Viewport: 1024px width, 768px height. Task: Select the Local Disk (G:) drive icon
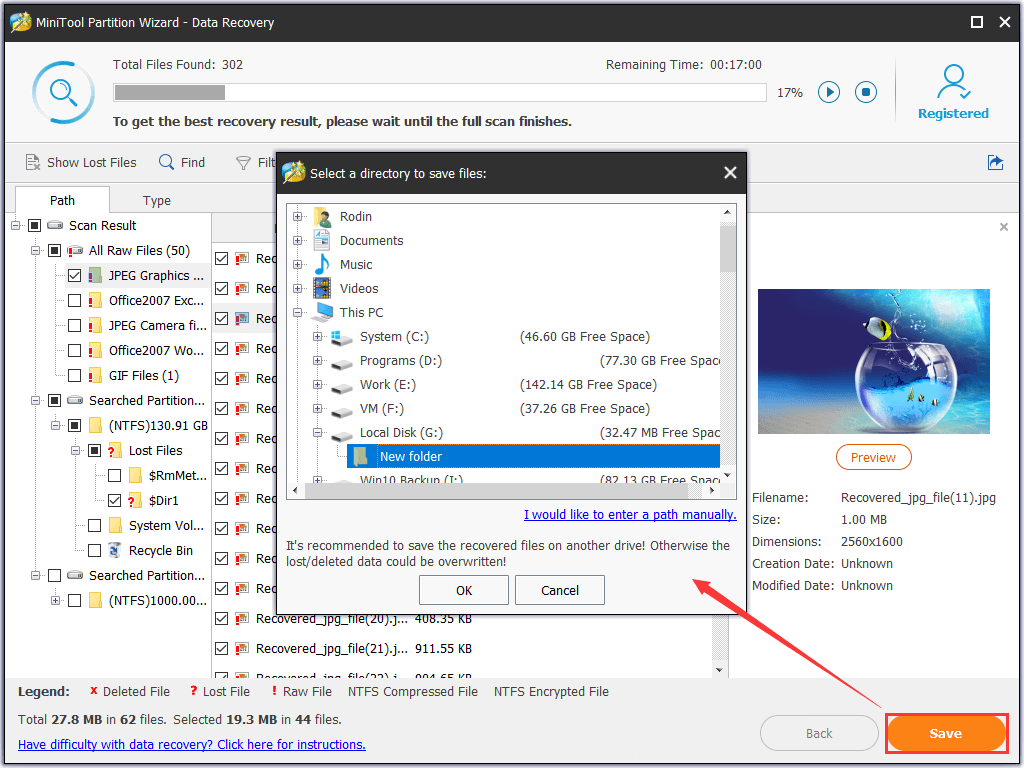pyautogui.click(x=342, y=435)
